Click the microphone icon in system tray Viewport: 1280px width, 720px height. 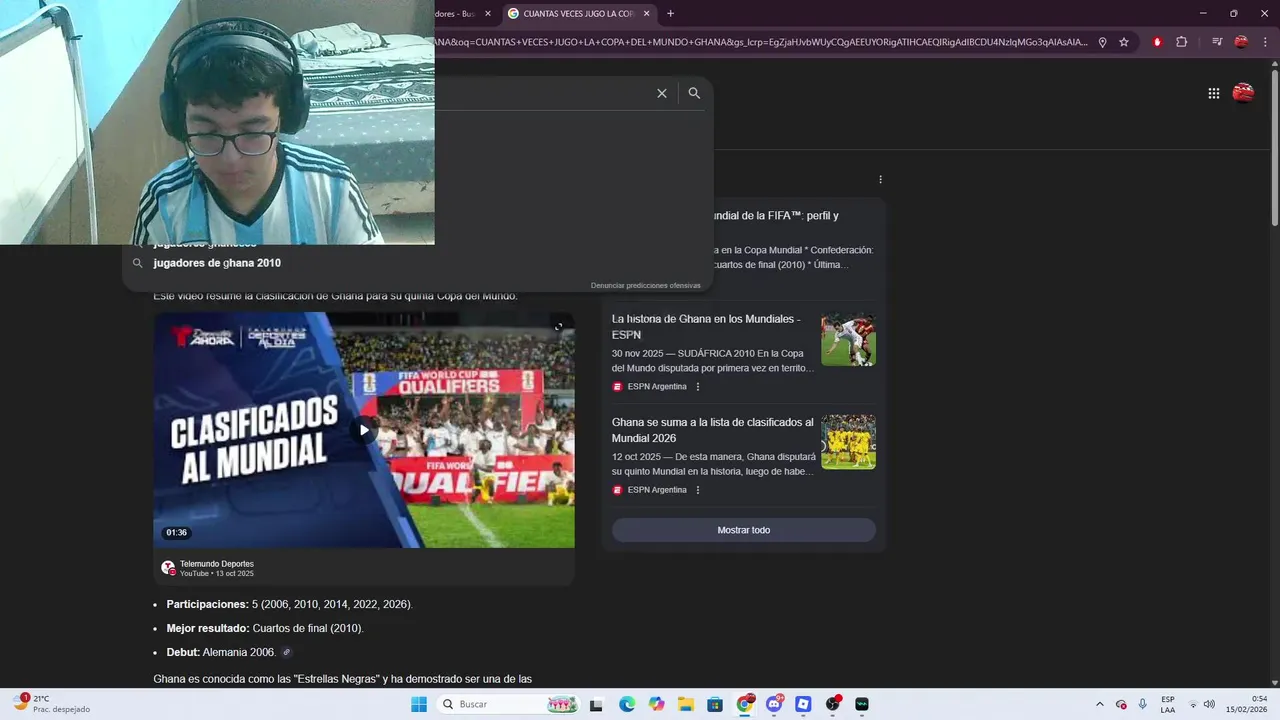[1142, 704]
